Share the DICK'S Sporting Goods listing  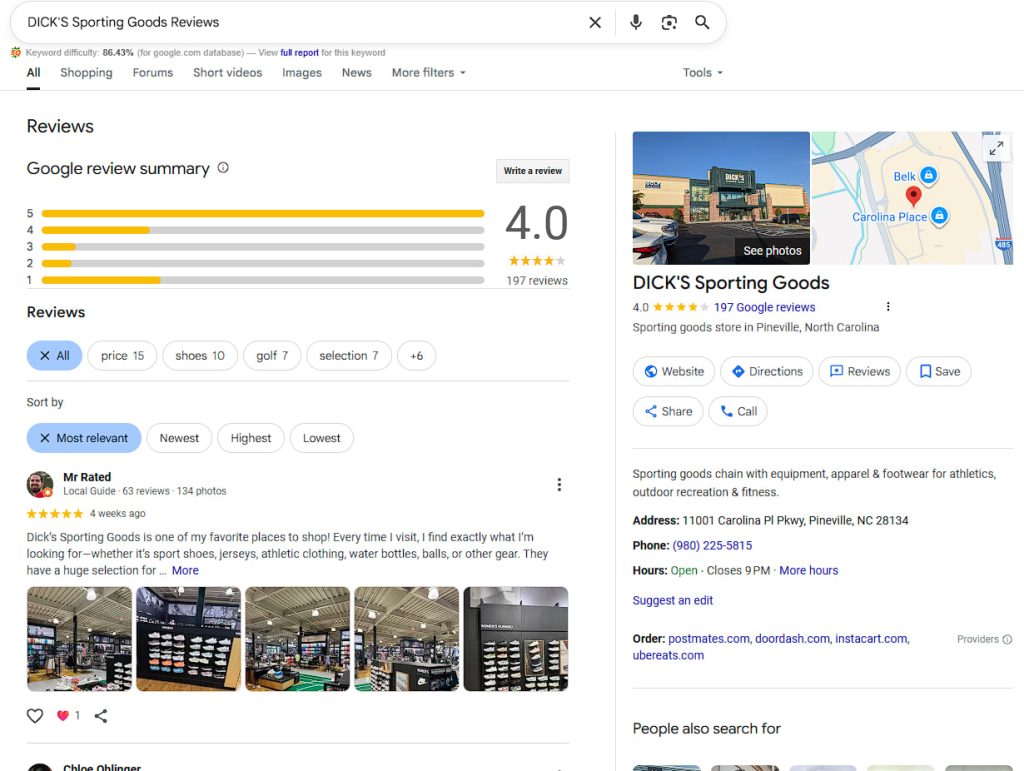pyautogui.click(x=667, y=411)
